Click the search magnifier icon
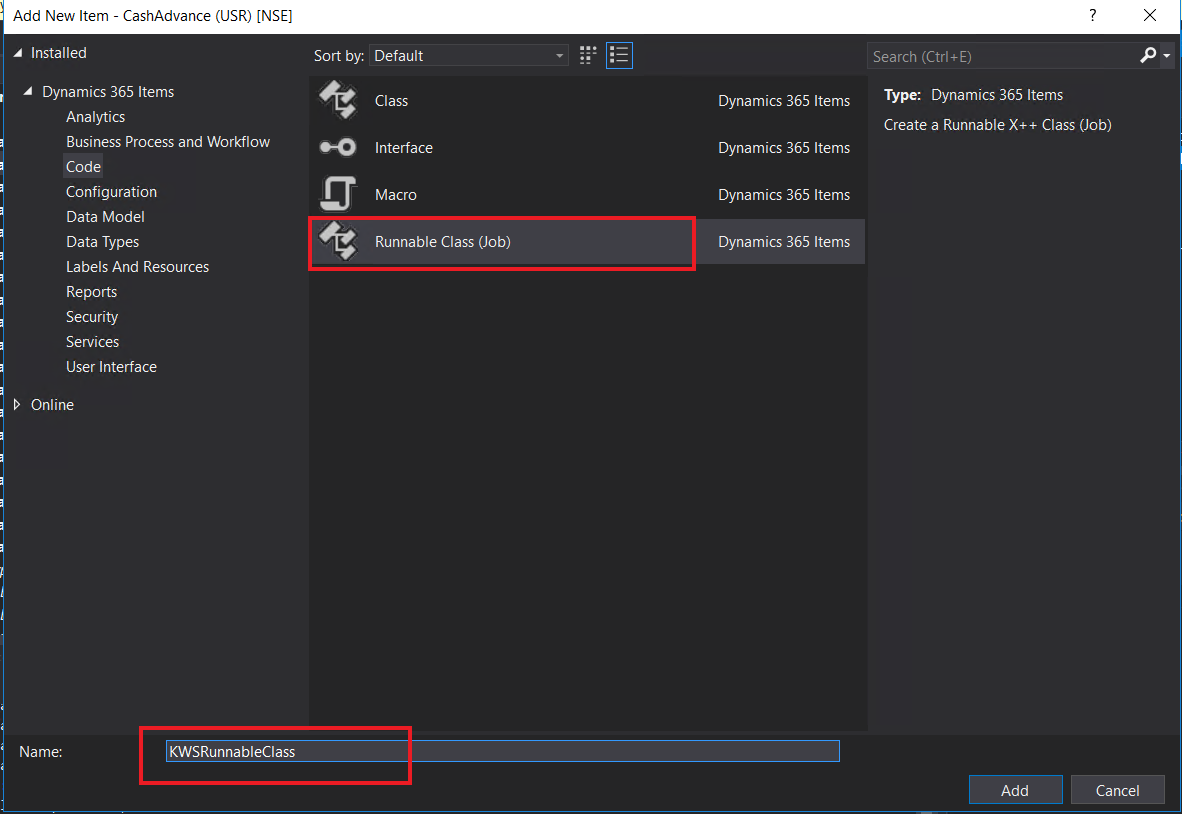1182x814 pixels. pyautogui.click(x=1147, y=55)
